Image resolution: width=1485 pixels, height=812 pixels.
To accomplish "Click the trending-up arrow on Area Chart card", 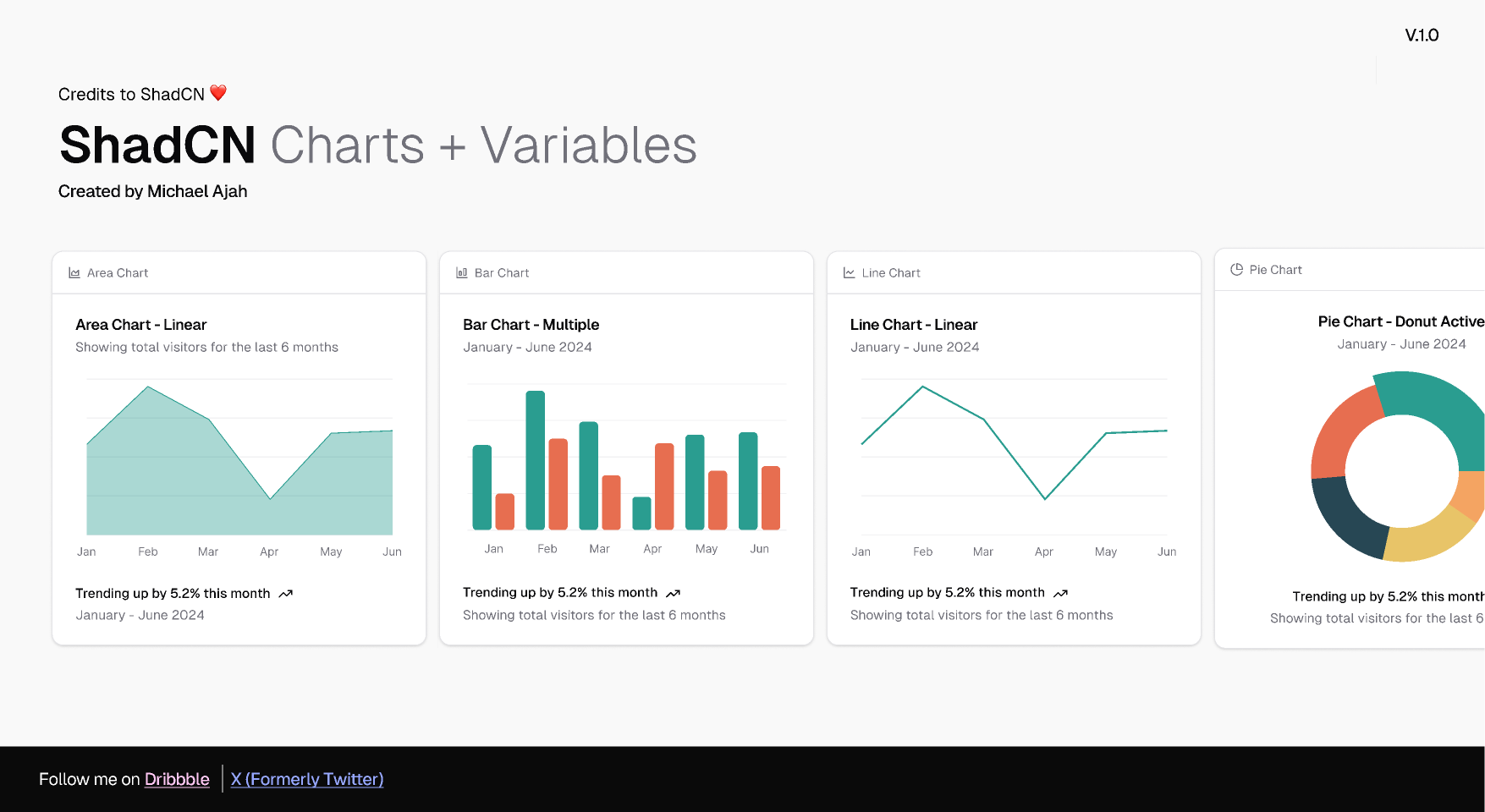I will 285,593.
